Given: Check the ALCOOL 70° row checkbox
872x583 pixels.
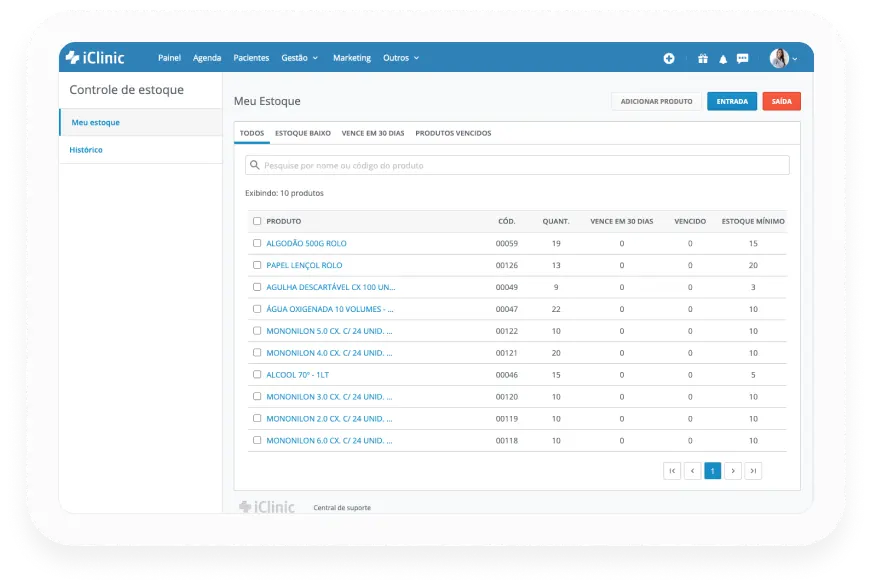Looking at the screenshot, I should pyautogui.click(x=257, y=374).
